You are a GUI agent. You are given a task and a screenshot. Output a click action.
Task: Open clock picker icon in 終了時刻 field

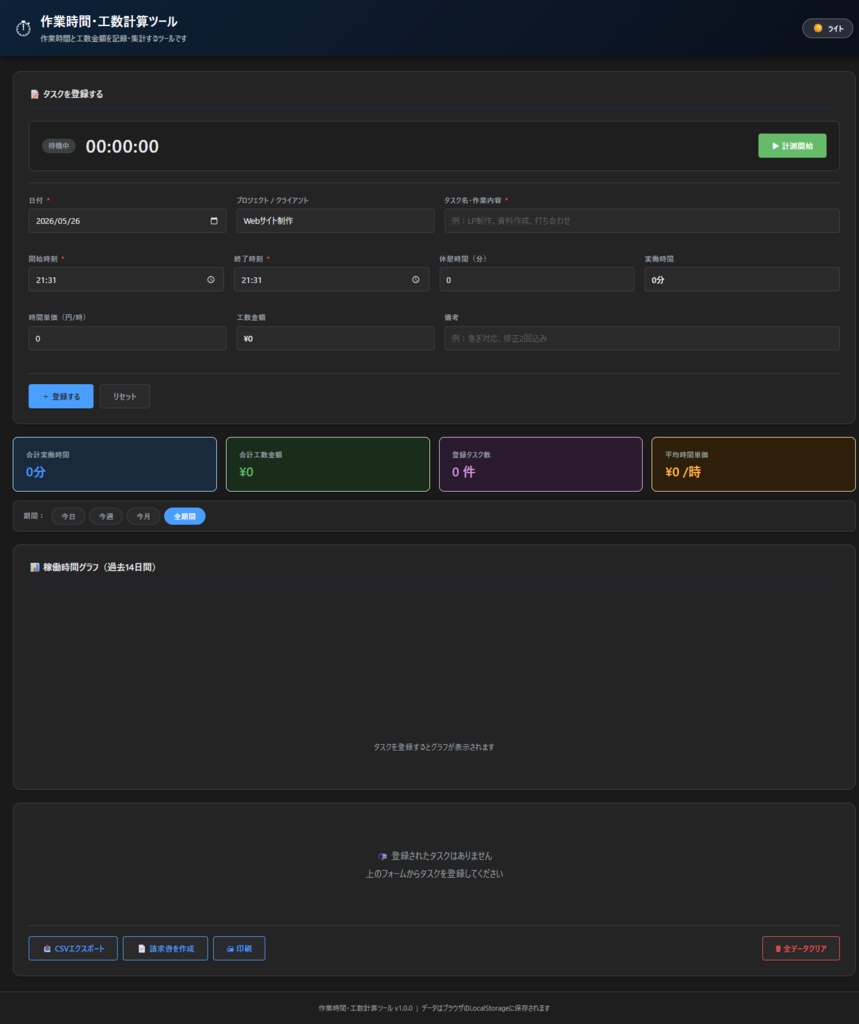coord(415,280)
